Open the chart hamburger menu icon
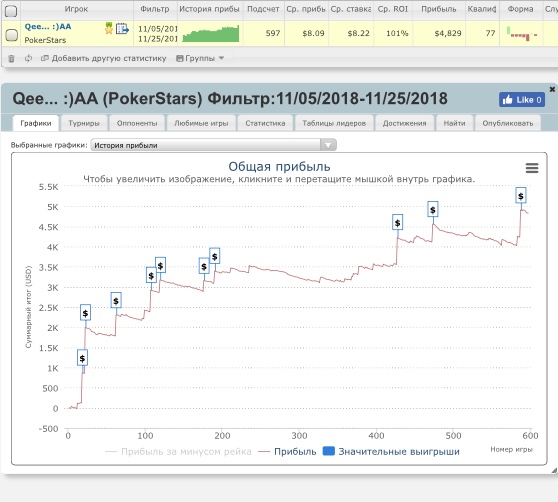This screenshot has width=558, height=502. (x=532, y=168)
